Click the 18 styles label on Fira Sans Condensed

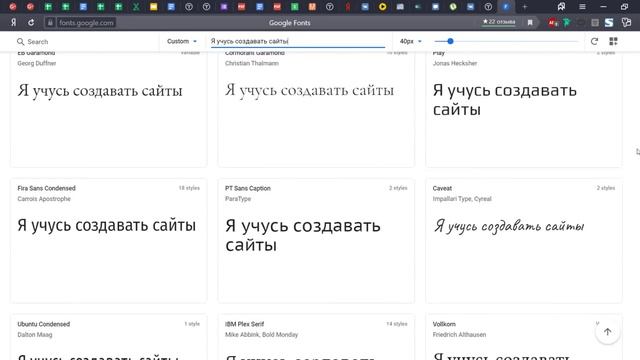click(189, 188)
